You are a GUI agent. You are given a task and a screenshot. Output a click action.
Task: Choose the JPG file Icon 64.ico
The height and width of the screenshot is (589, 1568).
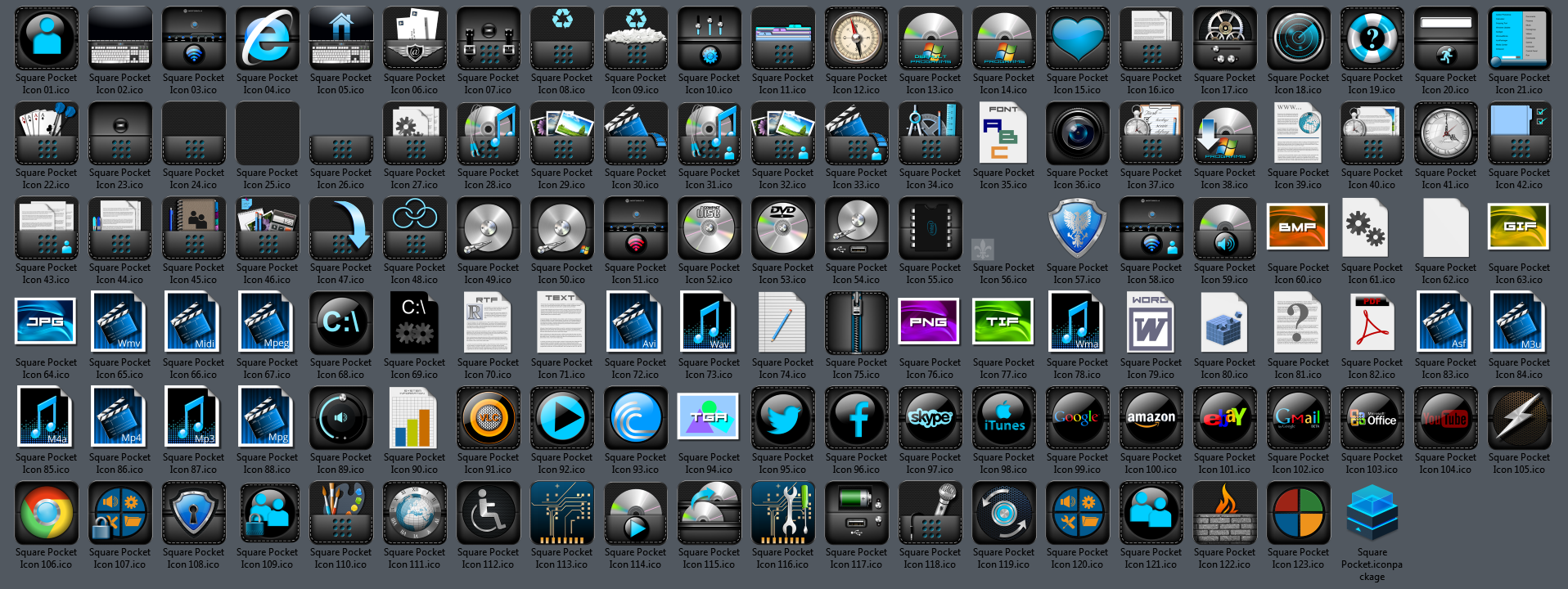tap(47, 323)
